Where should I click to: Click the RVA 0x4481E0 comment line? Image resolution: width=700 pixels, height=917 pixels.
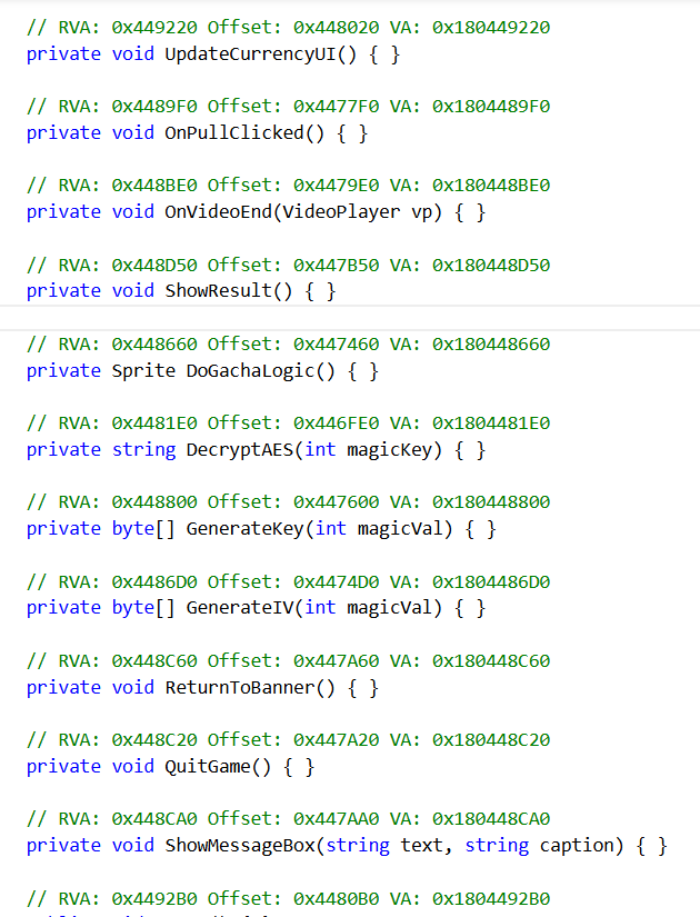click(288, 423)
